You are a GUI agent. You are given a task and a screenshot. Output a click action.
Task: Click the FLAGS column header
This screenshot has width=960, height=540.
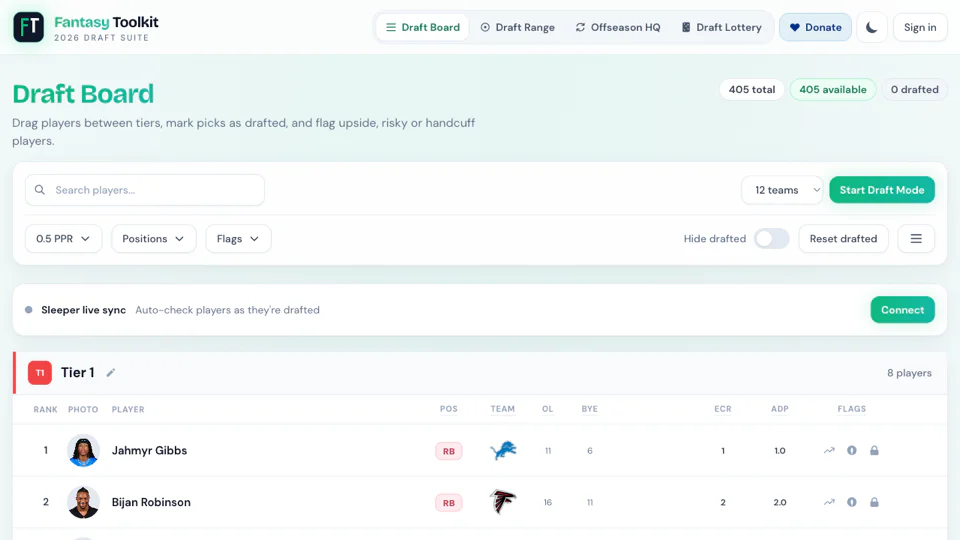point(852,409)
